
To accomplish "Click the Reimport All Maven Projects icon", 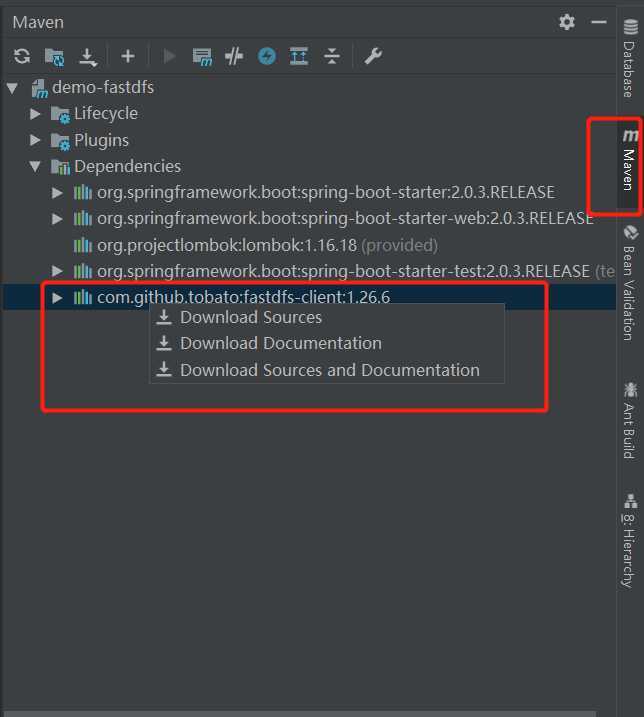I will click(x=22, y=56).
